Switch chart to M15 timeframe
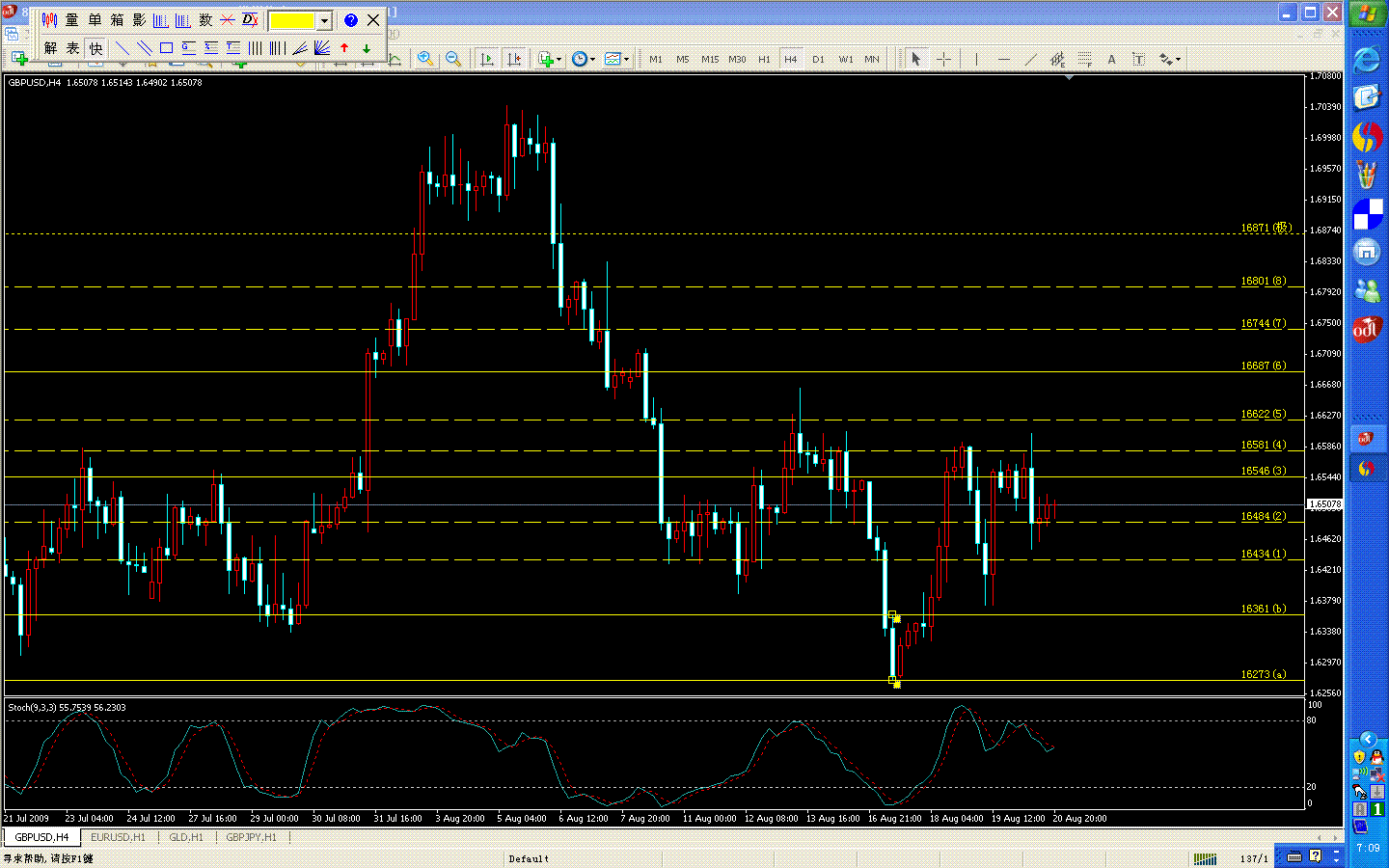 pyautogui.click(x=710, y=59)
